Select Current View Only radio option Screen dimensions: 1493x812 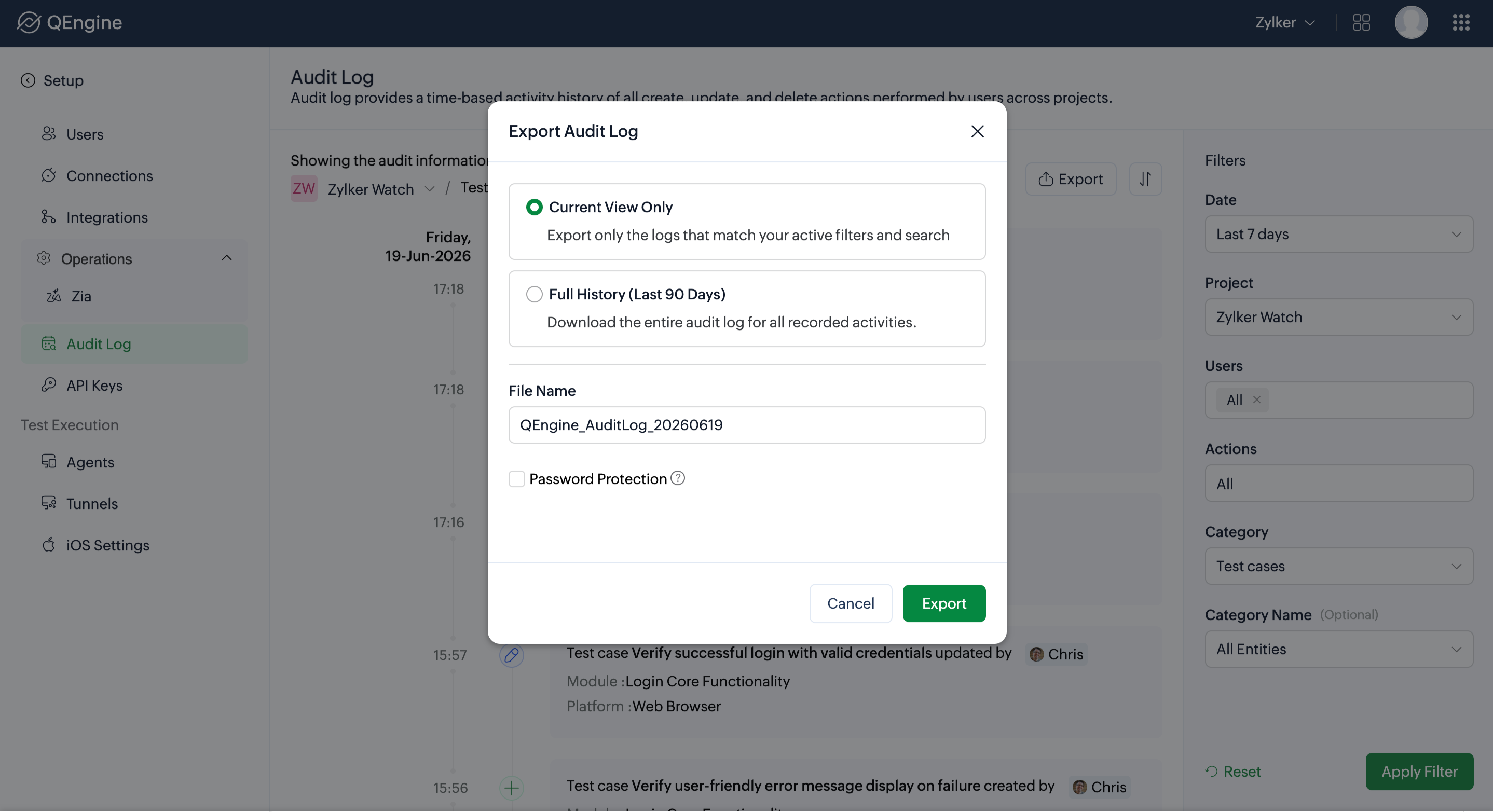pos(534,207)
